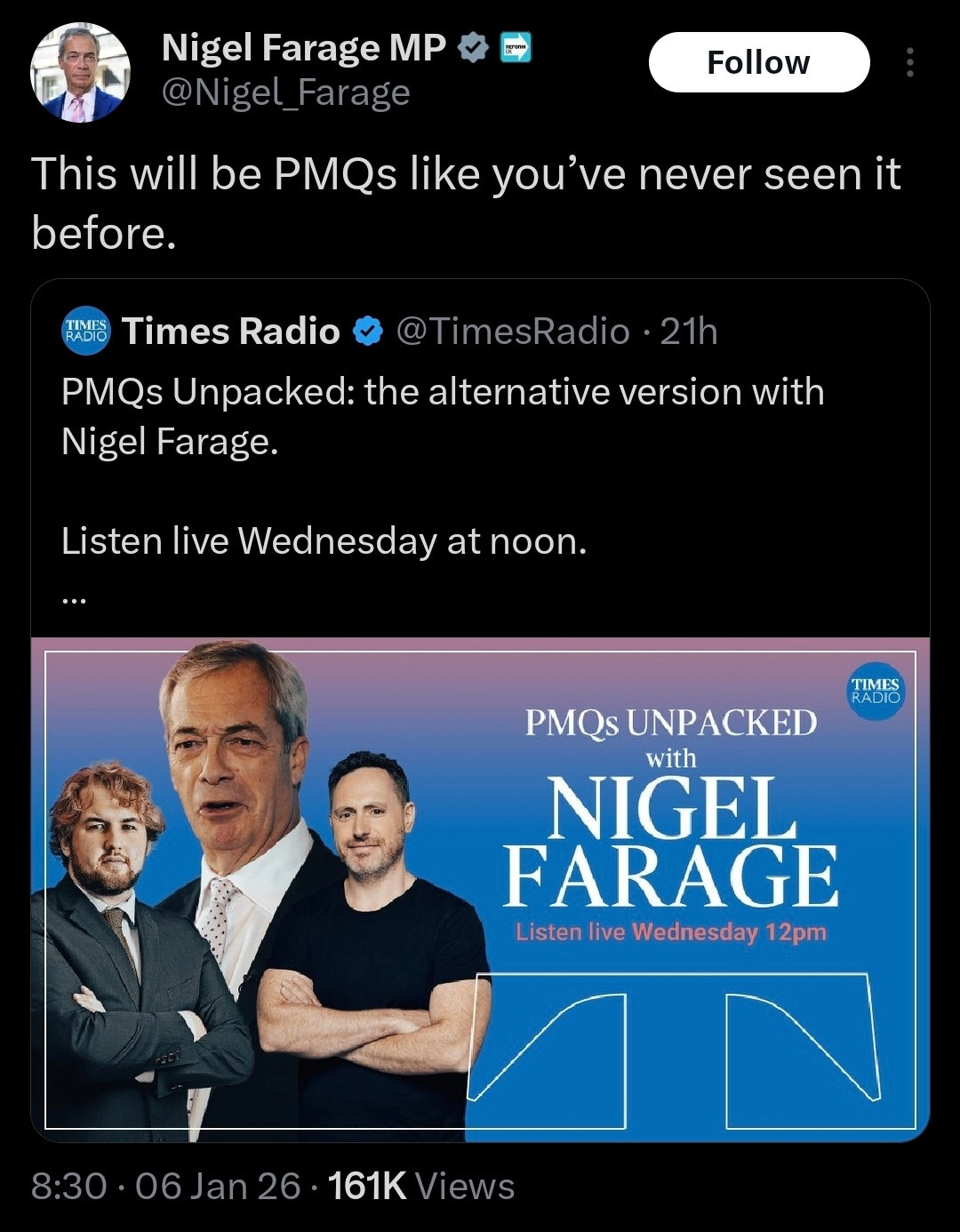
Task: Open Nigel Farage's profile picture
Action: click(x=80, y=73)
